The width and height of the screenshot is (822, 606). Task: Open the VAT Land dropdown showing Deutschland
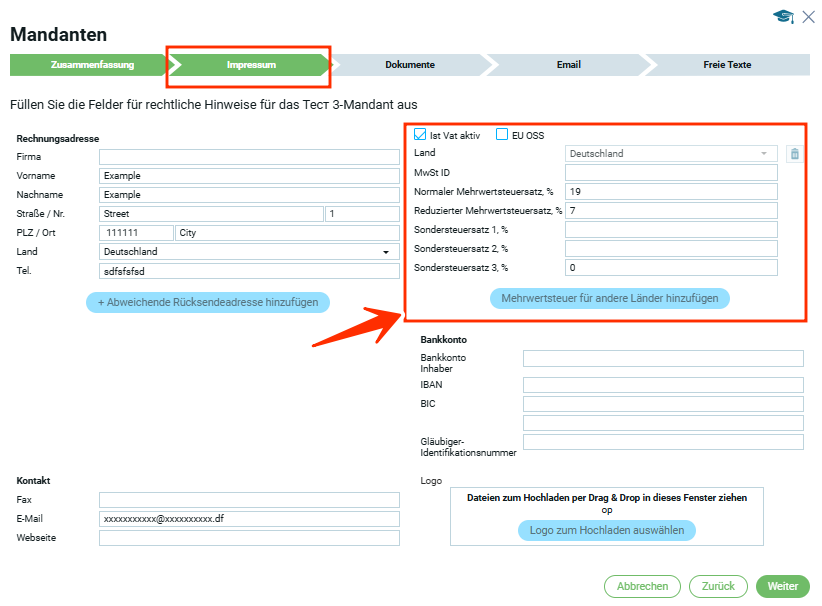(x=671, y=154)
